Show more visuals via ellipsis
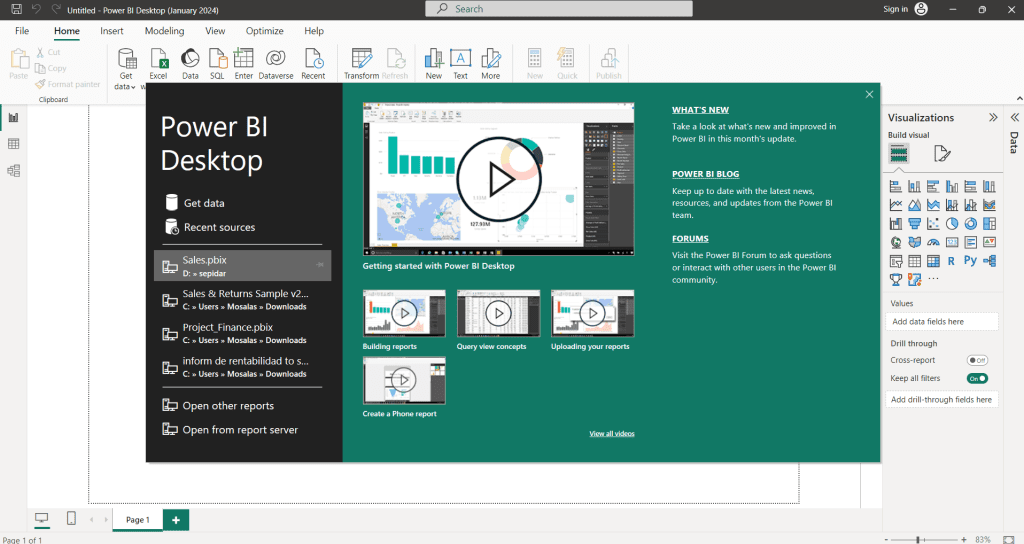 click(x=933, y=279)
